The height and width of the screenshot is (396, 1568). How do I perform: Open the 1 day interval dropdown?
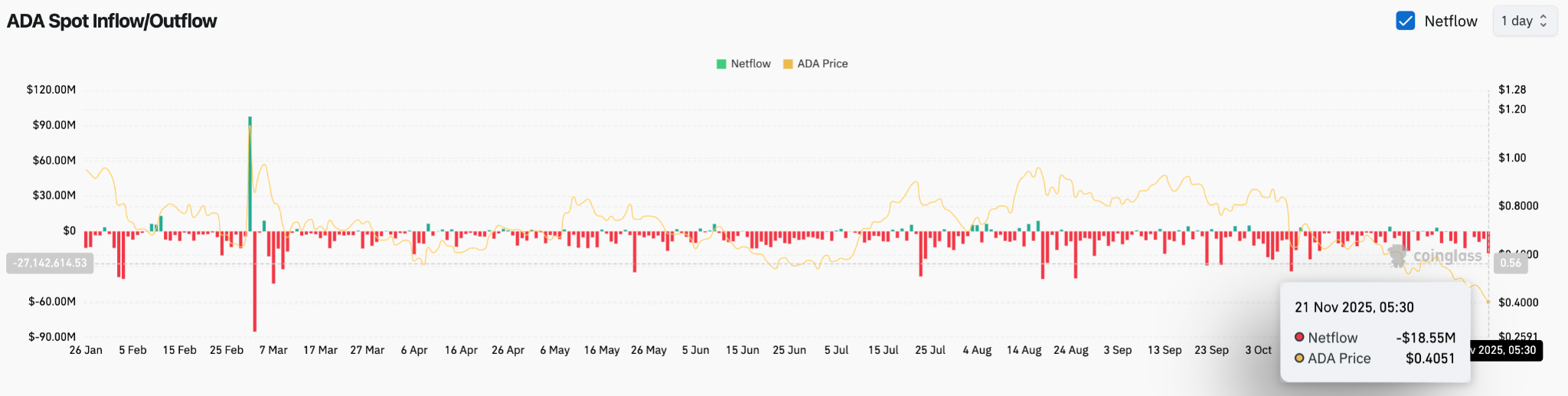1524,21
